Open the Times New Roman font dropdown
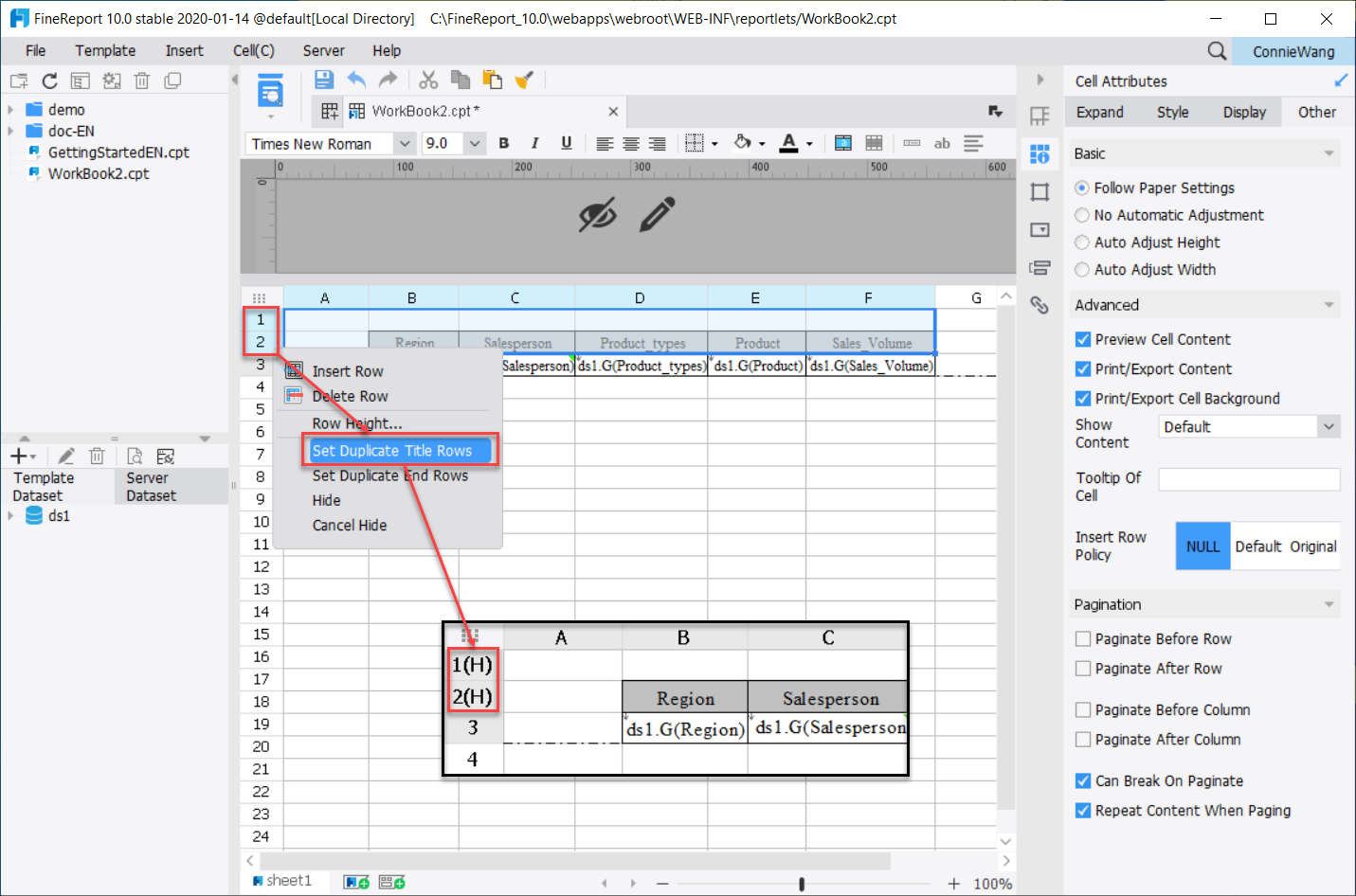Screen dimensions: 1356x896 pyautogui.click(x=405, y=144)
